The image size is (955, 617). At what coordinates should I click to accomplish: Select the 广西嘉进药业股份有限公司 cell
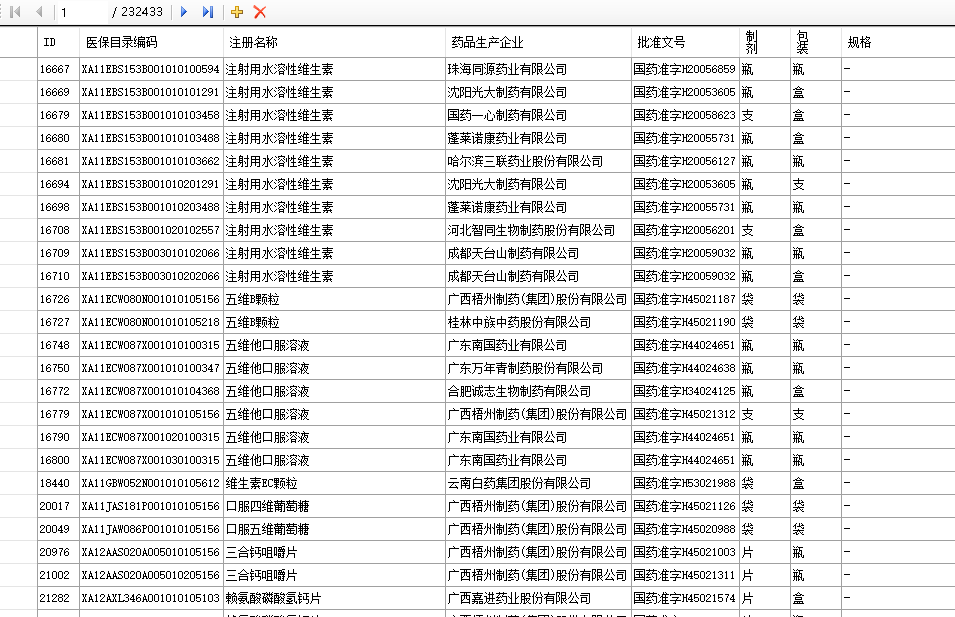[538, 599]
